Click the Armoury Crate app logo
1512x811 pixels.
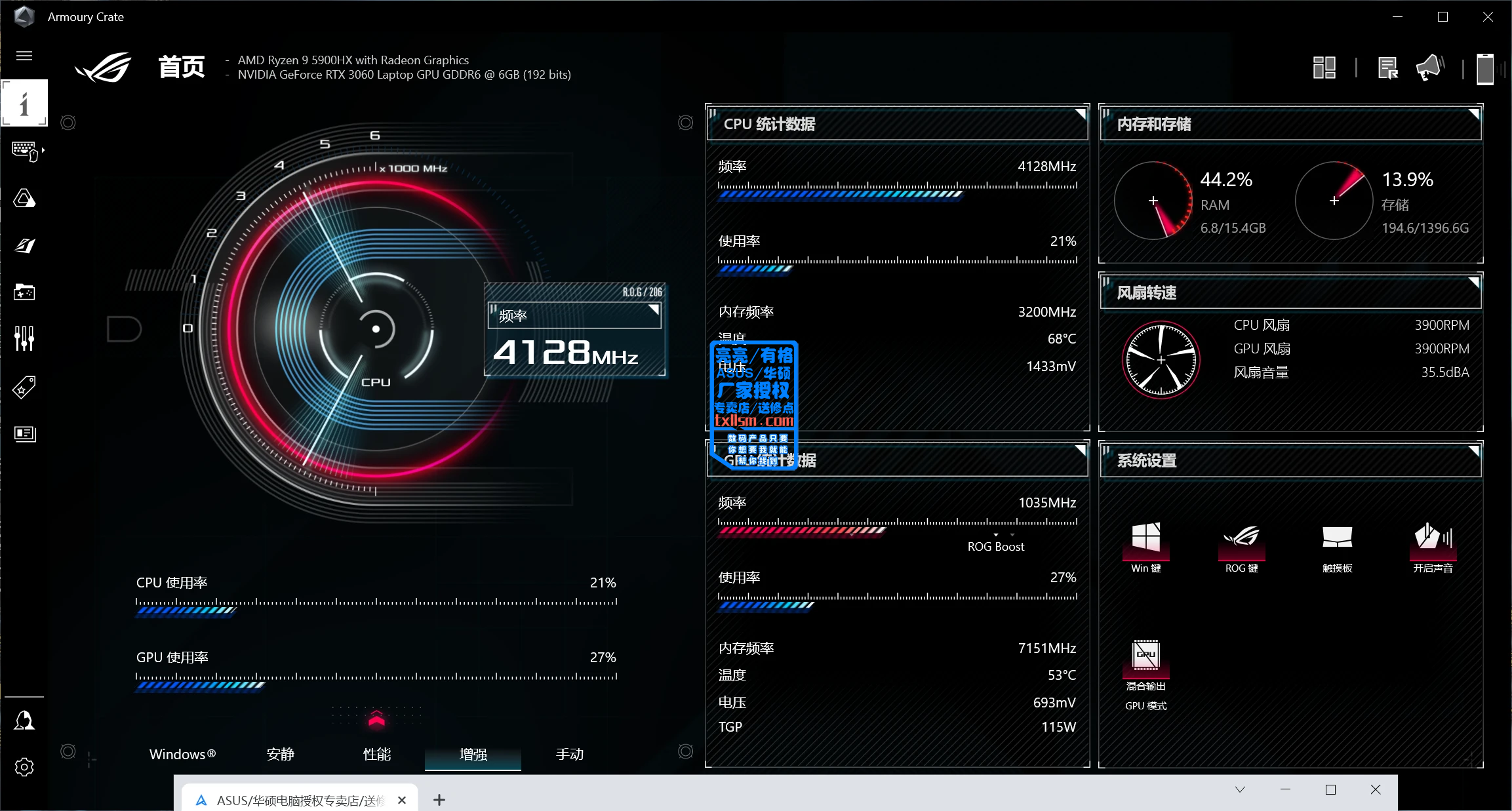24,16
